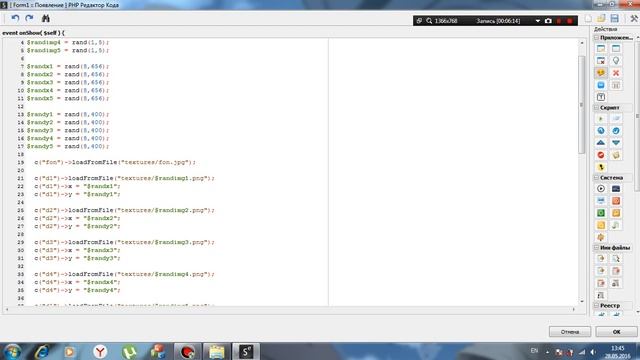This screenshot has width=640, height=360.
Task: Collapse the Имя файлы actions group
Action: tap(596, 248)
